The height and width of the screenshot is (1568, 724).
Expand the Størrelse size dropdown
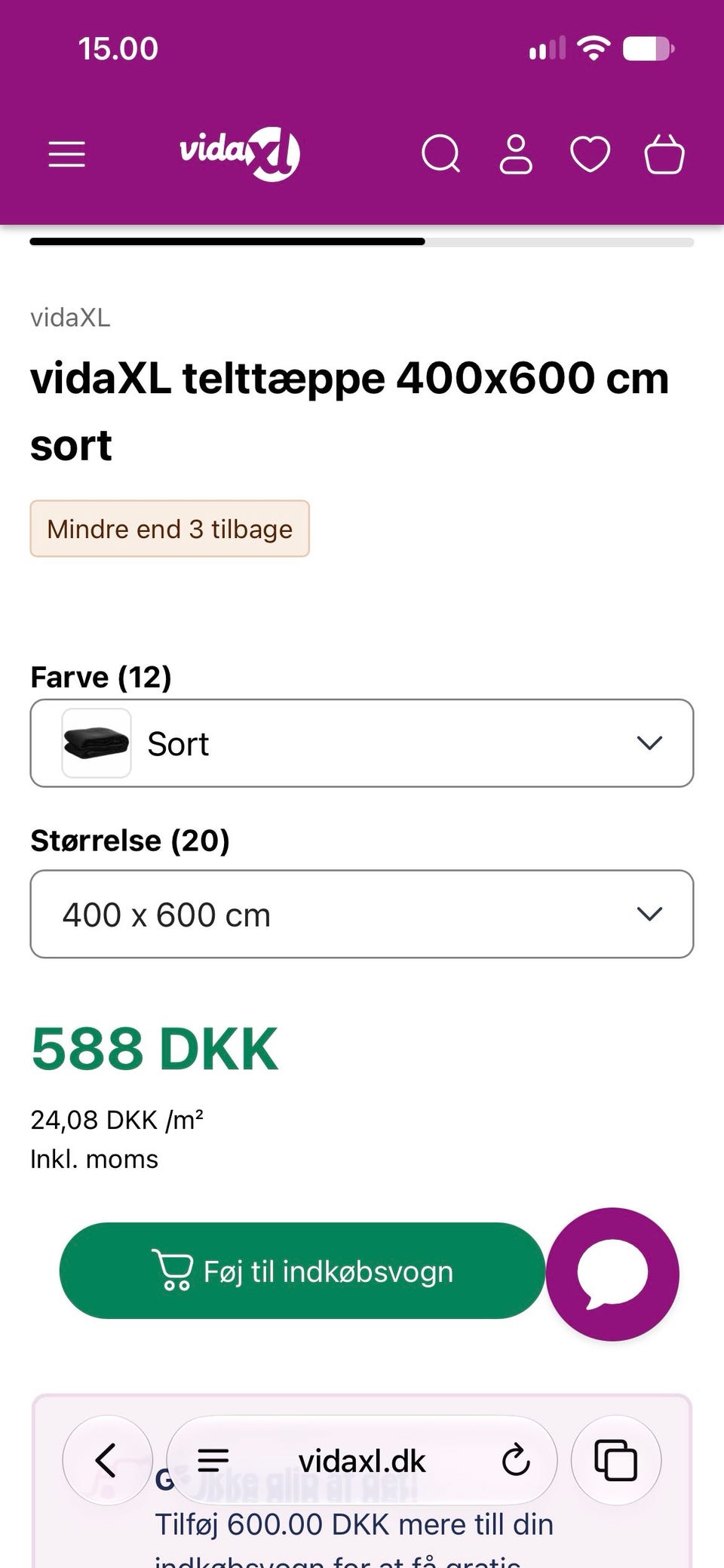click(362, 914)
